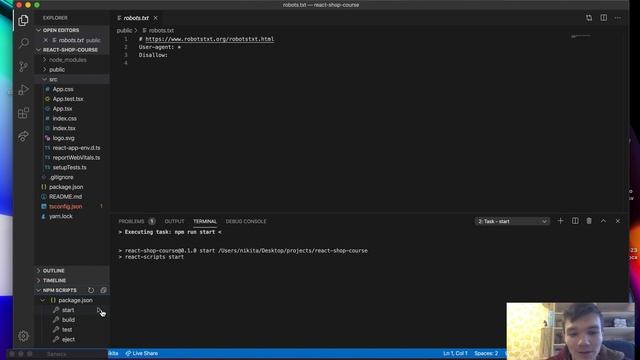Open react-app-env.d.ts file

tap(76, 148)
